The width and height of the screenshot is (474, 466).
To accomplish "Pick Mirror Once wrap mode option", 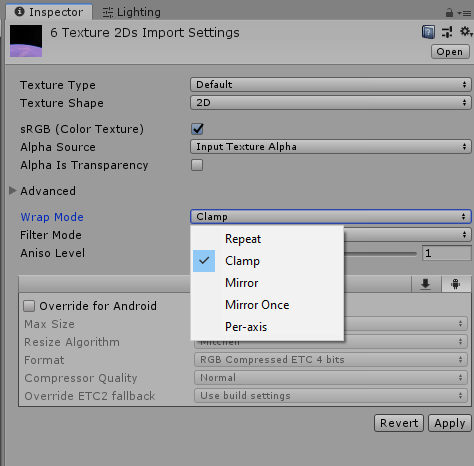I will click(x=267, y=305).
